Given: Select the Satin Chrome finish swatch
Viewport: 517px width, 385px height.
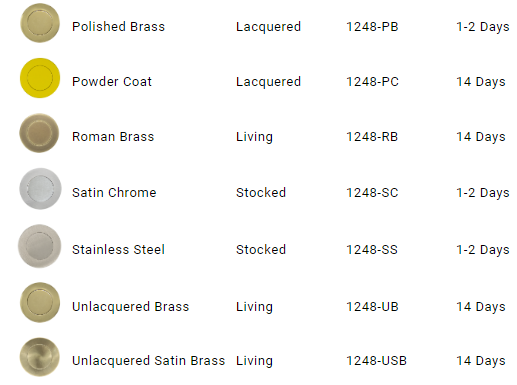Looking at the screenshot, I should click(x=40, y=189).
